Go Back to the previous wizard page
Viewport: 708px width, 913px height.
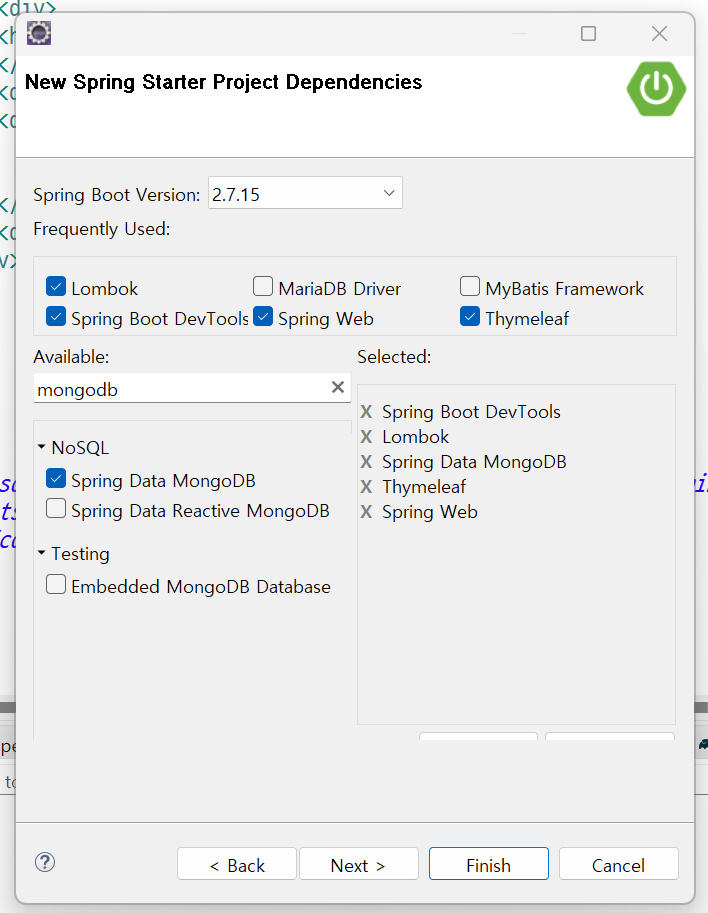tap(237, 864)
